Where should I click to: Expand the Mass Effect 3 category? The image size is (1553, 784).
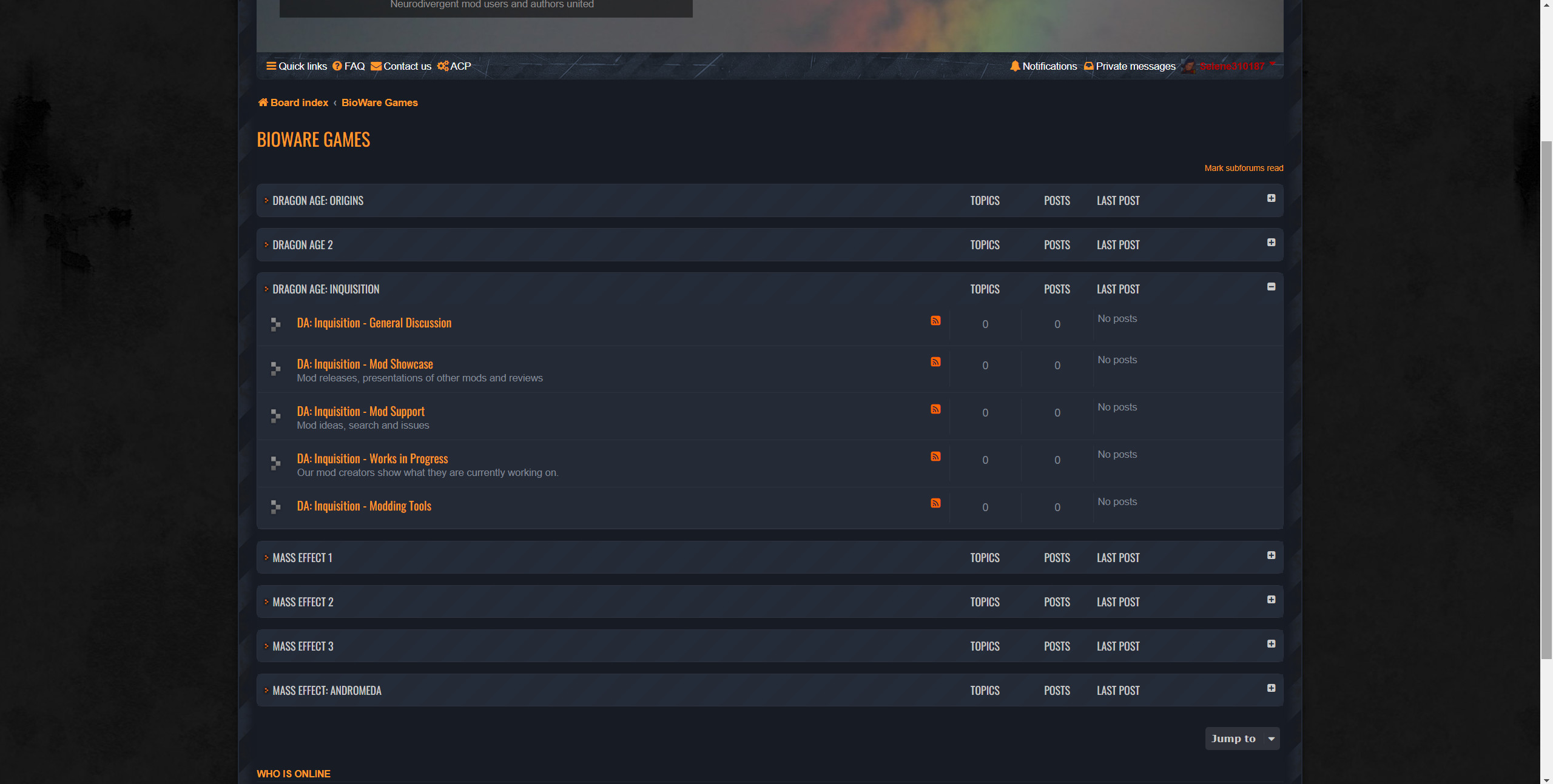(1271, 644)
